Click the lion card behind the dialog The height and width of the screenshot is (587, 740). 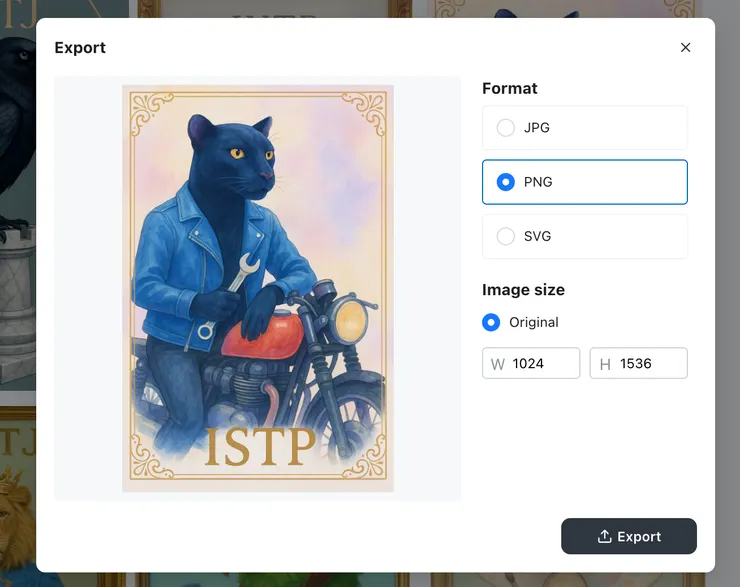coord(17,500)
